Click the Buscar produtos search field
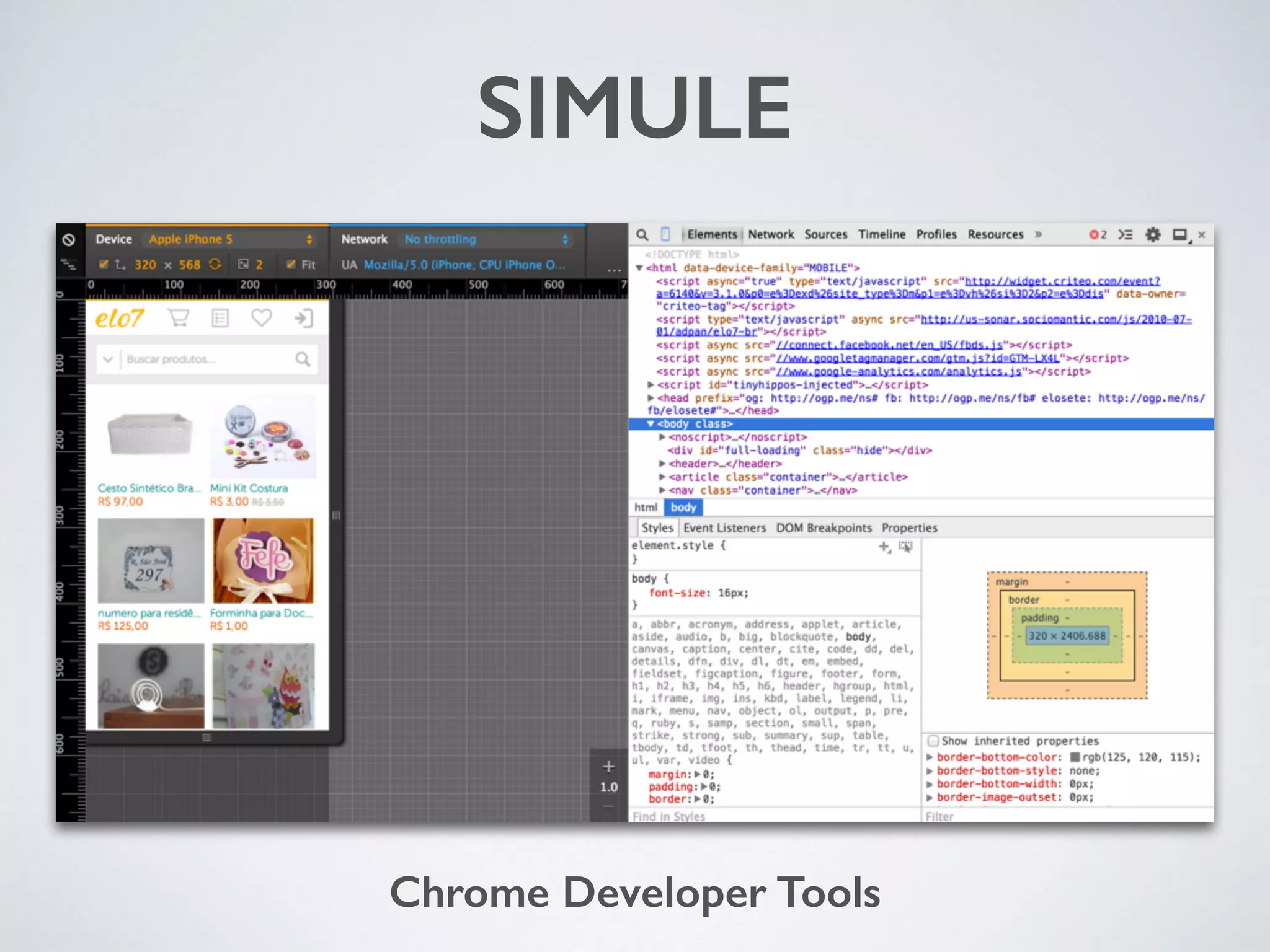The width and height of the screenshot is (1270, 952). point(207,359)
